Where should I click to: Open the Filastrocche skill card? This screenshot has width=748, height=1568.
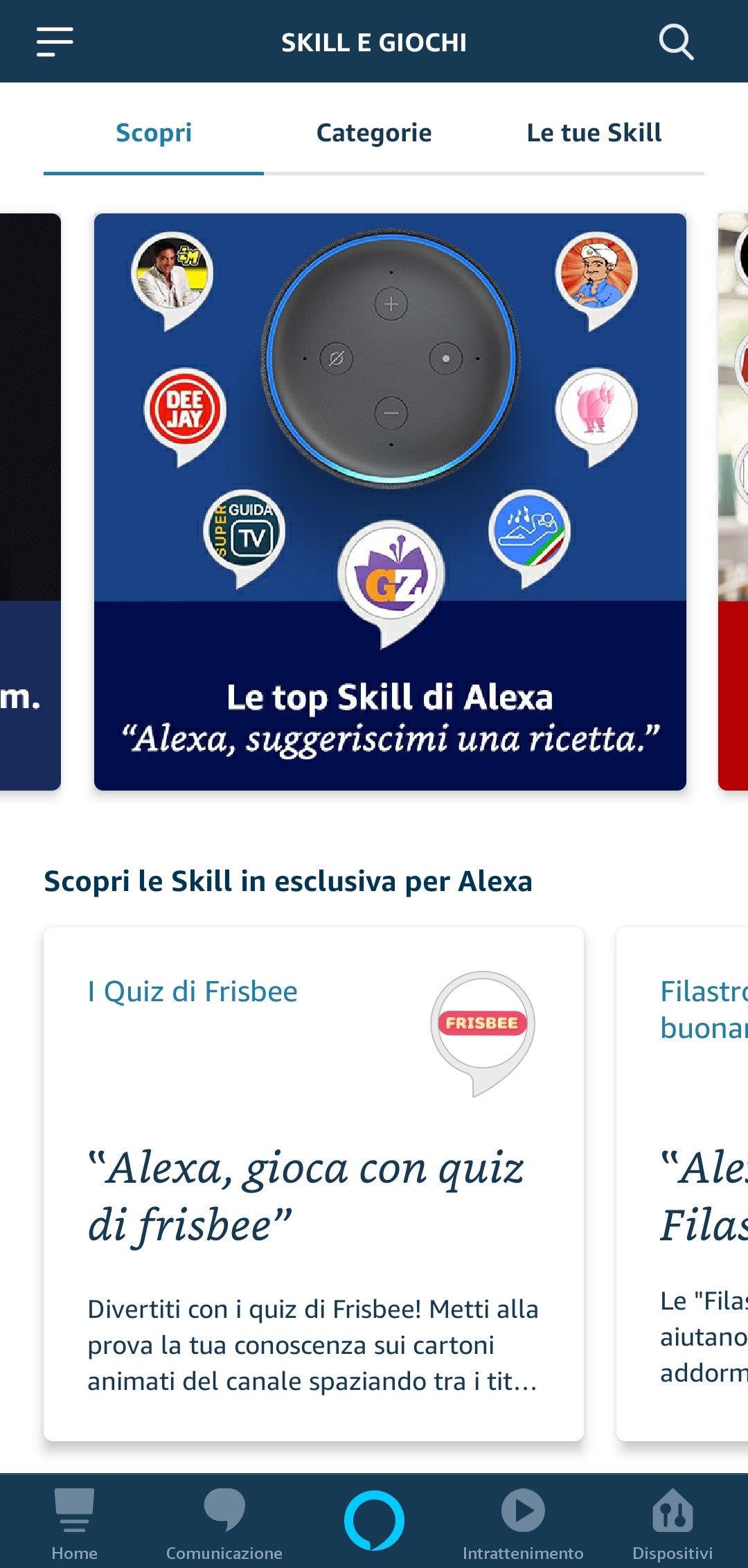682,1184
